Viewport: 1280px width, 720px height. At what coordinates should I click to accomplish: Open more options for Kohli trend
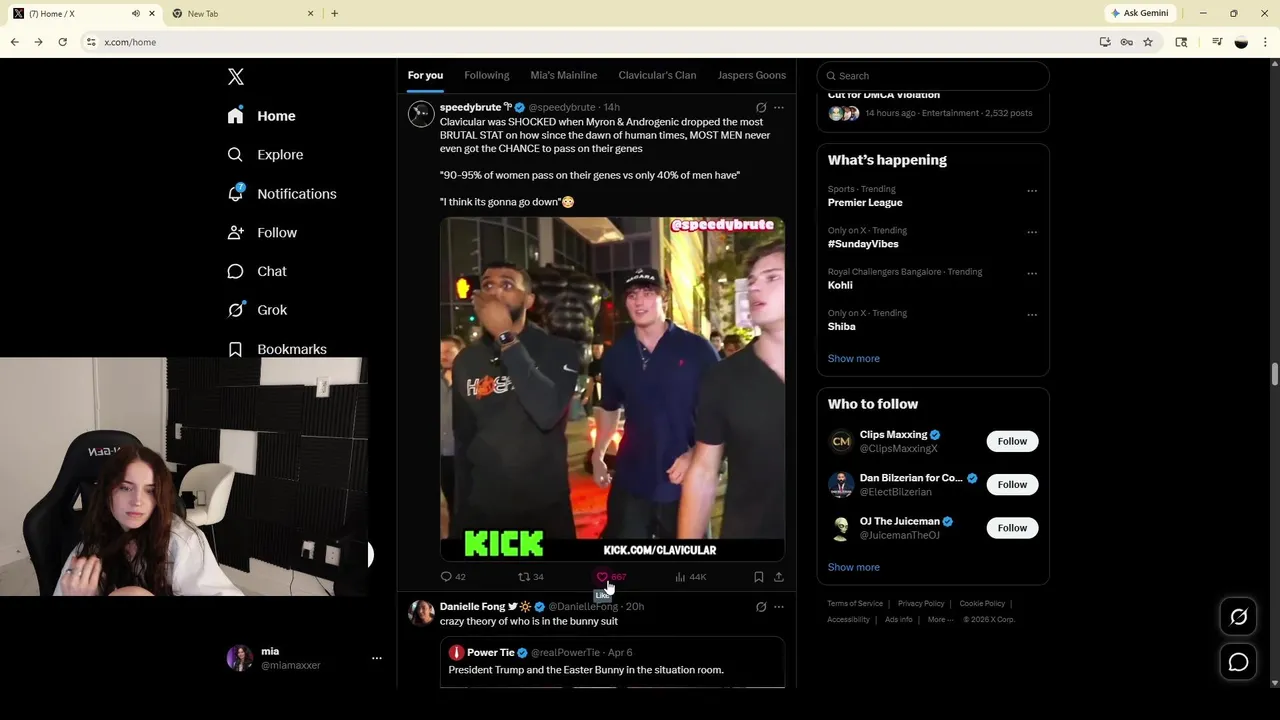coord(1032,274)
